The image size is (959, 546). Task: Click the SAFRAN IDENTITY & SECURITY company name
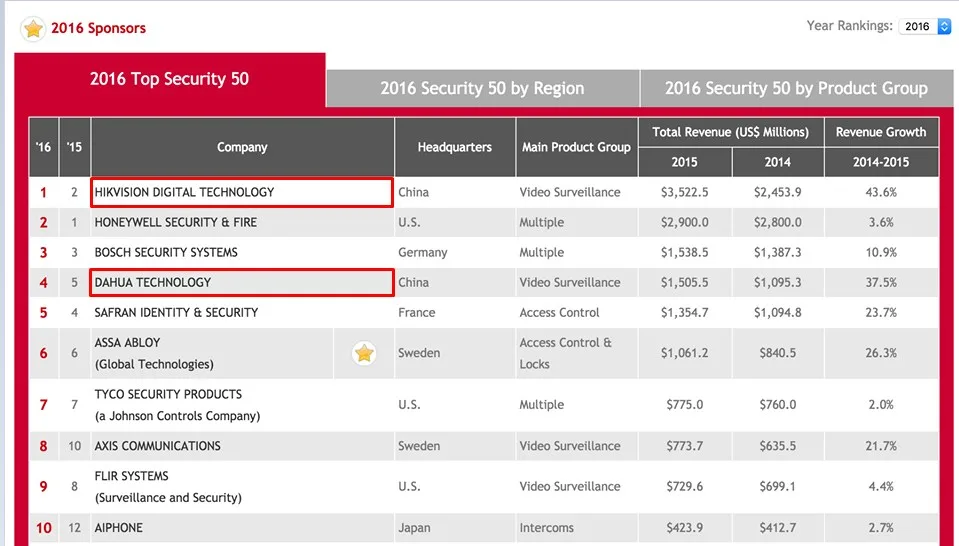coord(176,312)
